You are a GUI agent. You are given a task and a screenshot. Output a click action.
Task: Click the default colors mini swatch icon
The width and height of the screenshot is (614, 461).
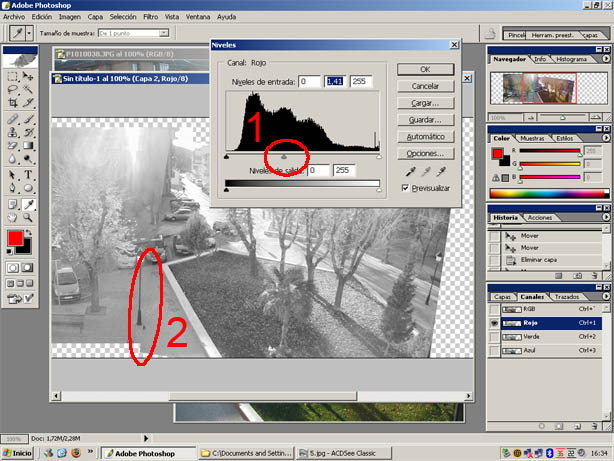tap(9, 251)
